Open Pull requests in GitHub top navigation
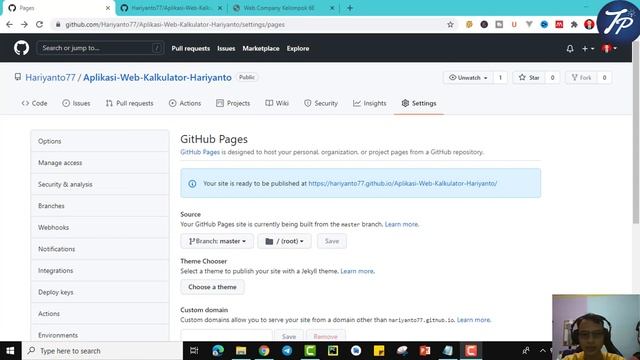 [191, 48]
